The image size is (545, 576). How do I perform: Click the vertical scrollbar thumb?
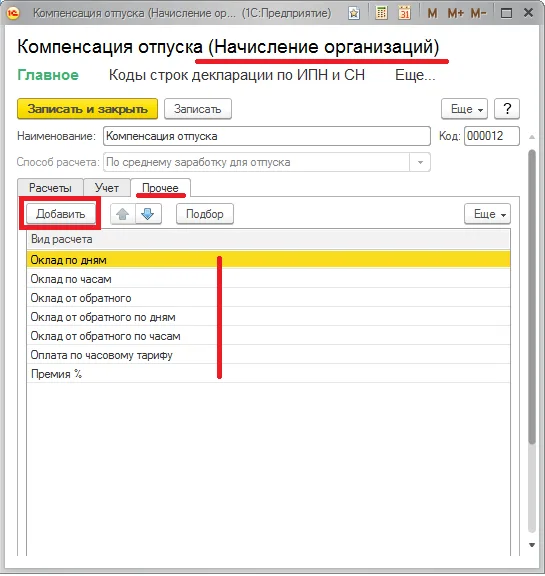(532, 298)
